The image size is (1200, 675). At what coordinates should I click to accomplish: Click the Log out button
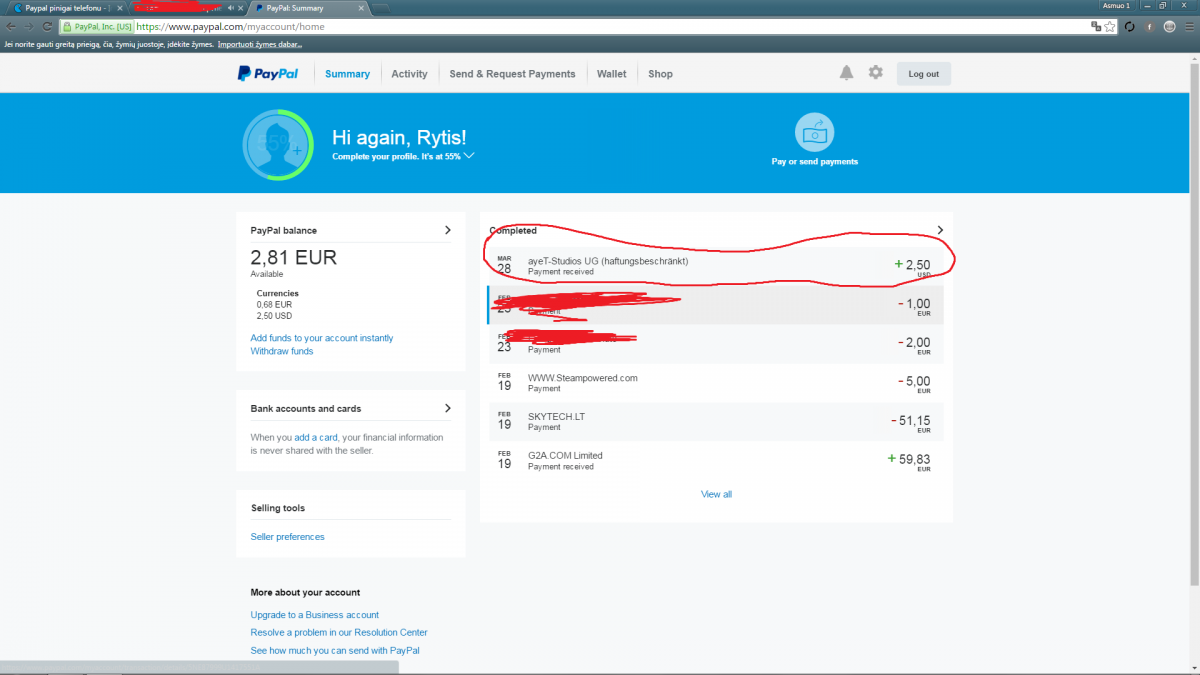click(x=923, y=74)
